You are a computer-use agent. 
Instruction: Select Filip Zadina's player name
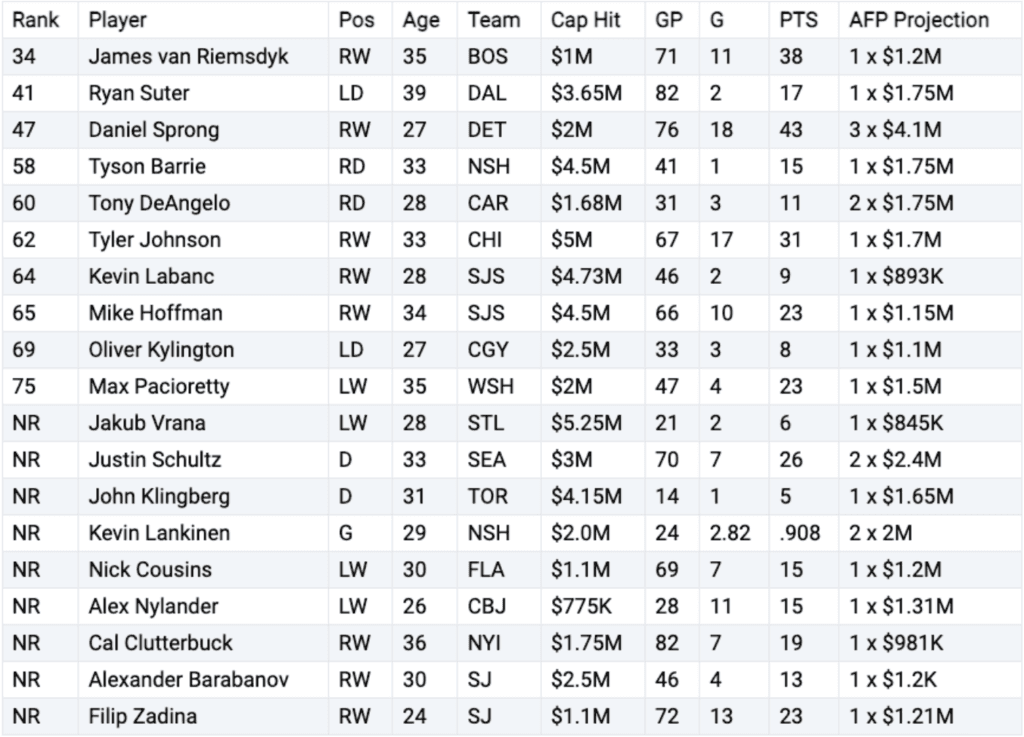143,716
